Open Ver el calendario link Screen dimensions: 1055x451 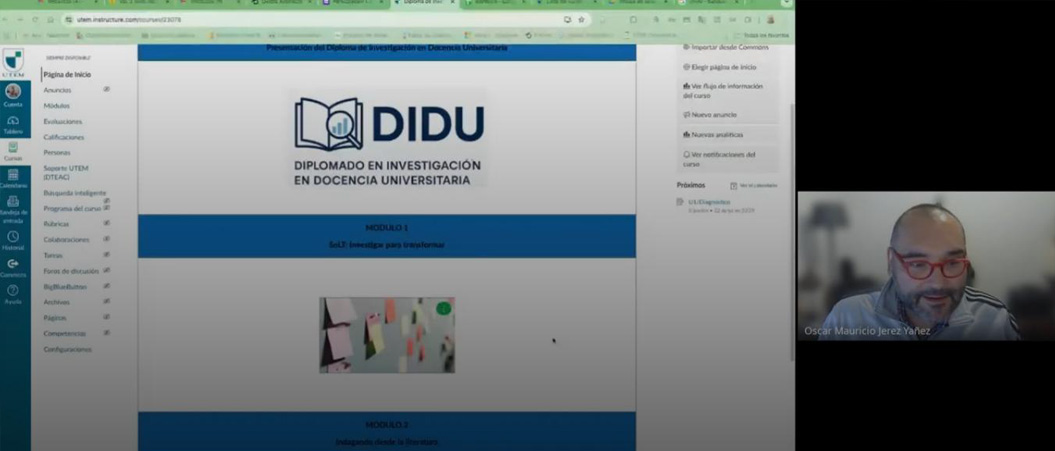click(x=754, y=185)
